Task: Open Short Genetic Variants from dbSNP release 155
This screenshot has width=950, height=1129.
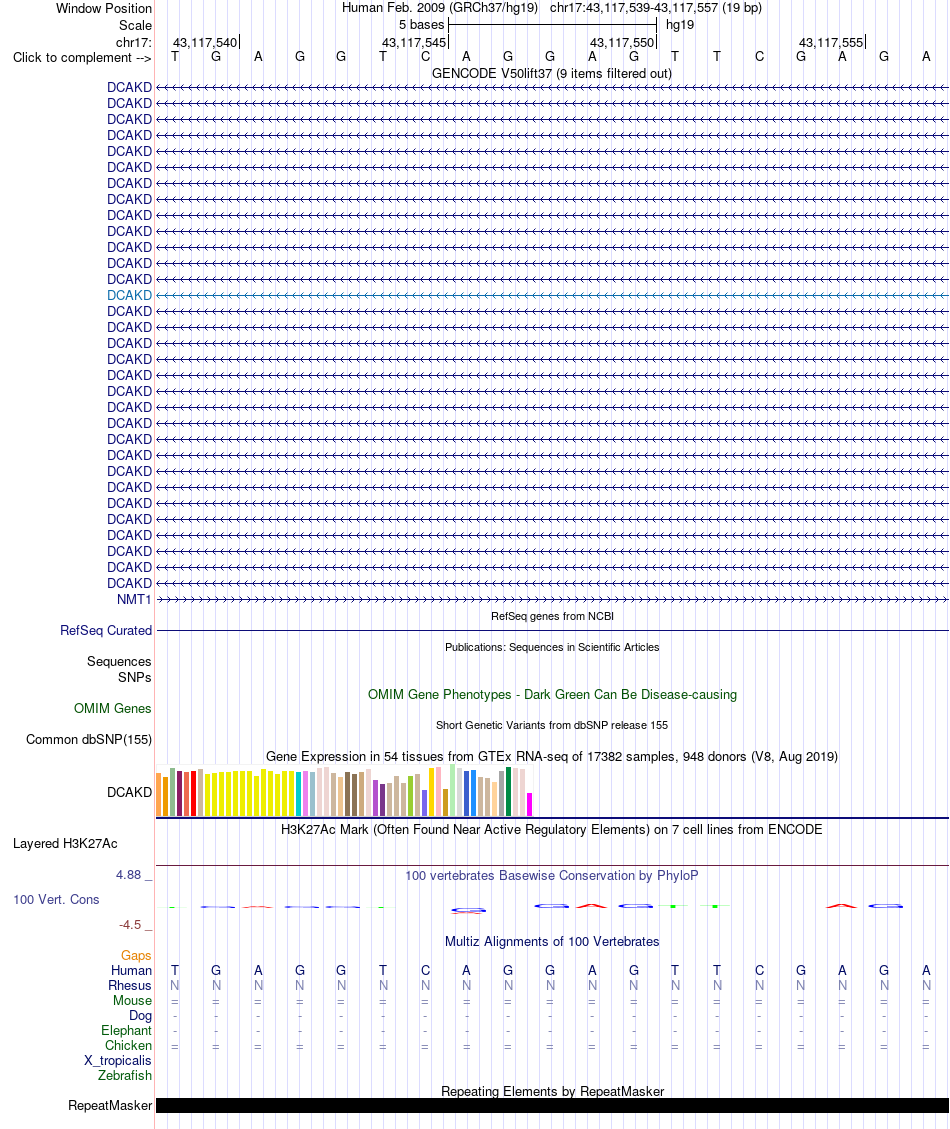Action: (x=552, y=725)
